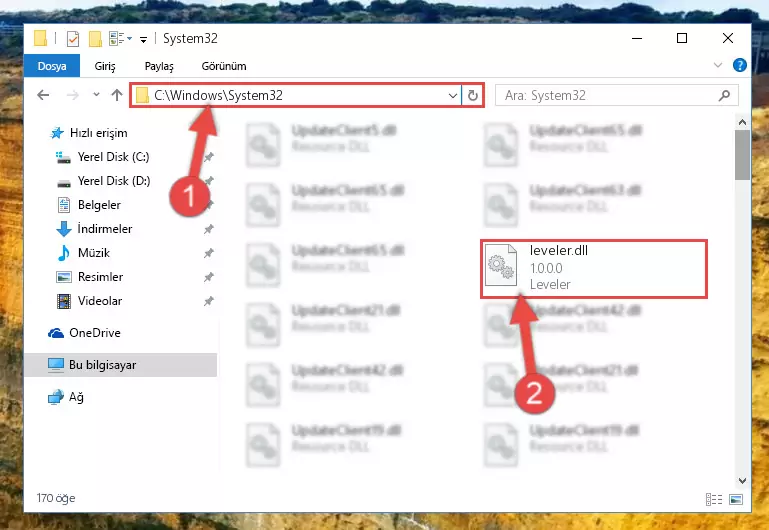Image resolution: width=769 pixels, height=530 pixels.
Task: Click the vertical scrollbar thumb
Action: coord(742,155)
